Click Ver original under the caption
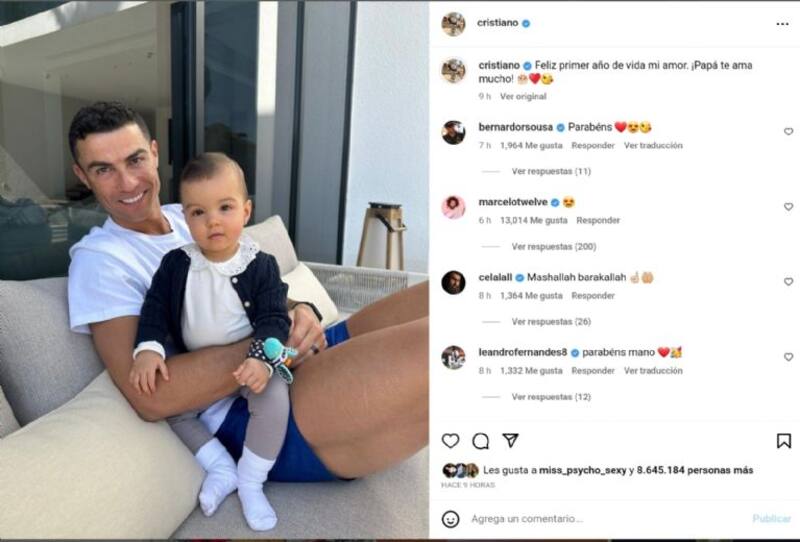800x542 pixels. pos(523,96)
